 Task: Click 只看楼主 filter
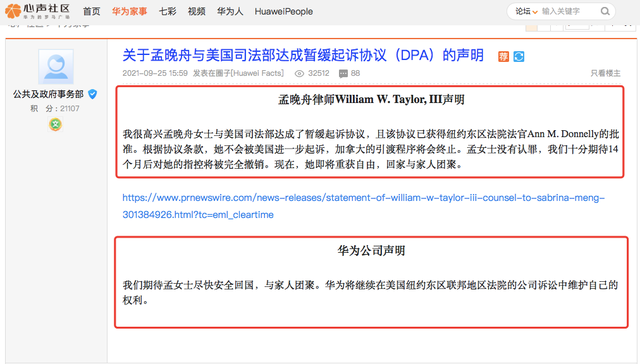[x=605, y=73]
